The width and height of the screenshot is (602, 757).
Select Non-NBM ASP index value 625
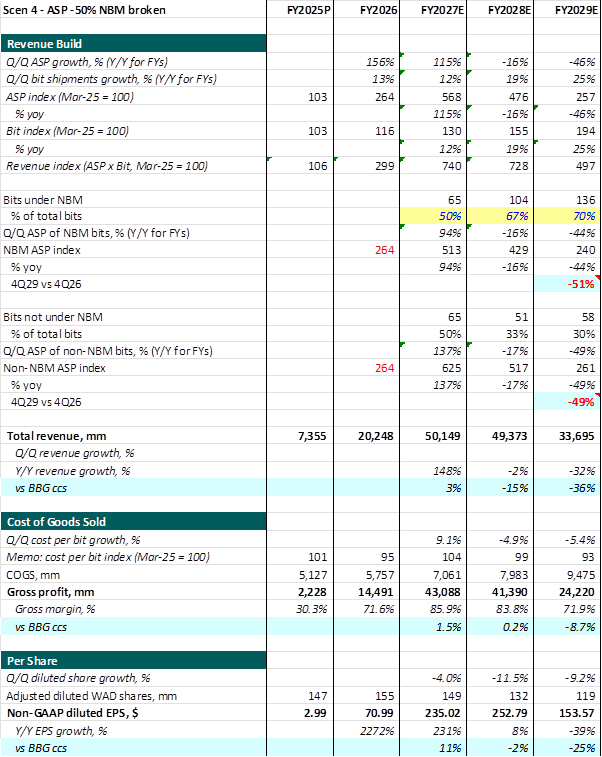(451, 368)
